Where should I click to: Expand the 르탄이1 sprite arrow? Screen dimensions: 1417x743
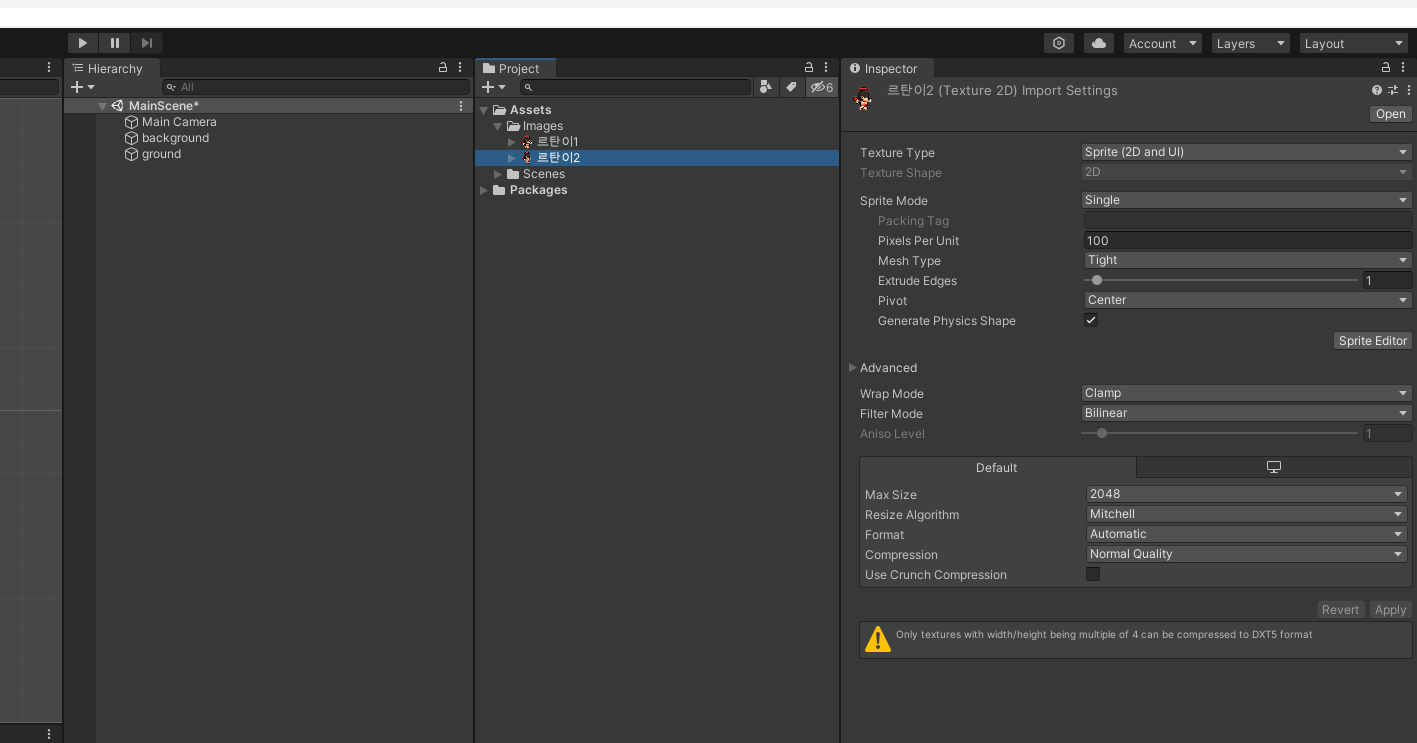512,142
